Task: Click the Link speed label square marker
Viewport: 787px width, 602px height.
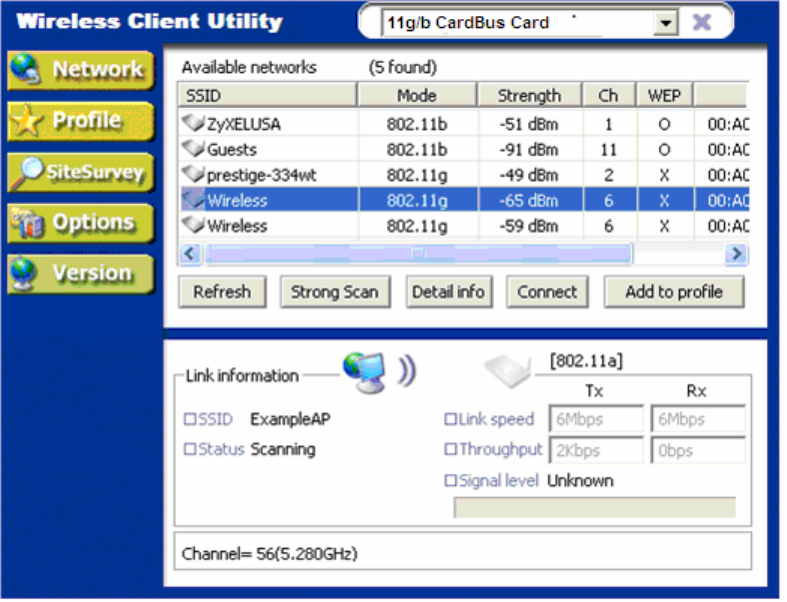Action: (450, 419)
